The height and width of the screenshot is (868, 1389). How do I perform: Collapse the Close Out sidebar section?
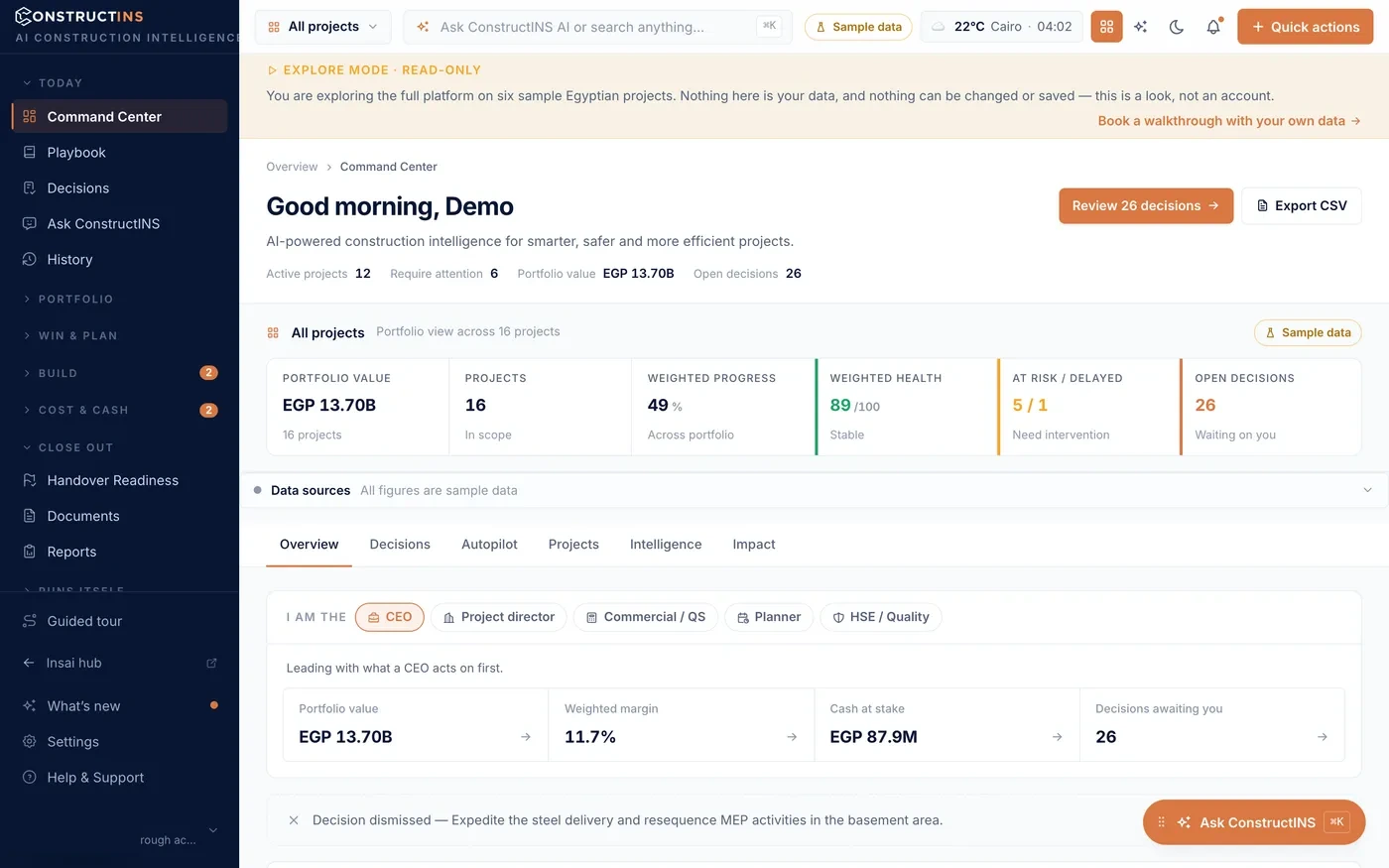pyautogui.click(x=119, y=447)
